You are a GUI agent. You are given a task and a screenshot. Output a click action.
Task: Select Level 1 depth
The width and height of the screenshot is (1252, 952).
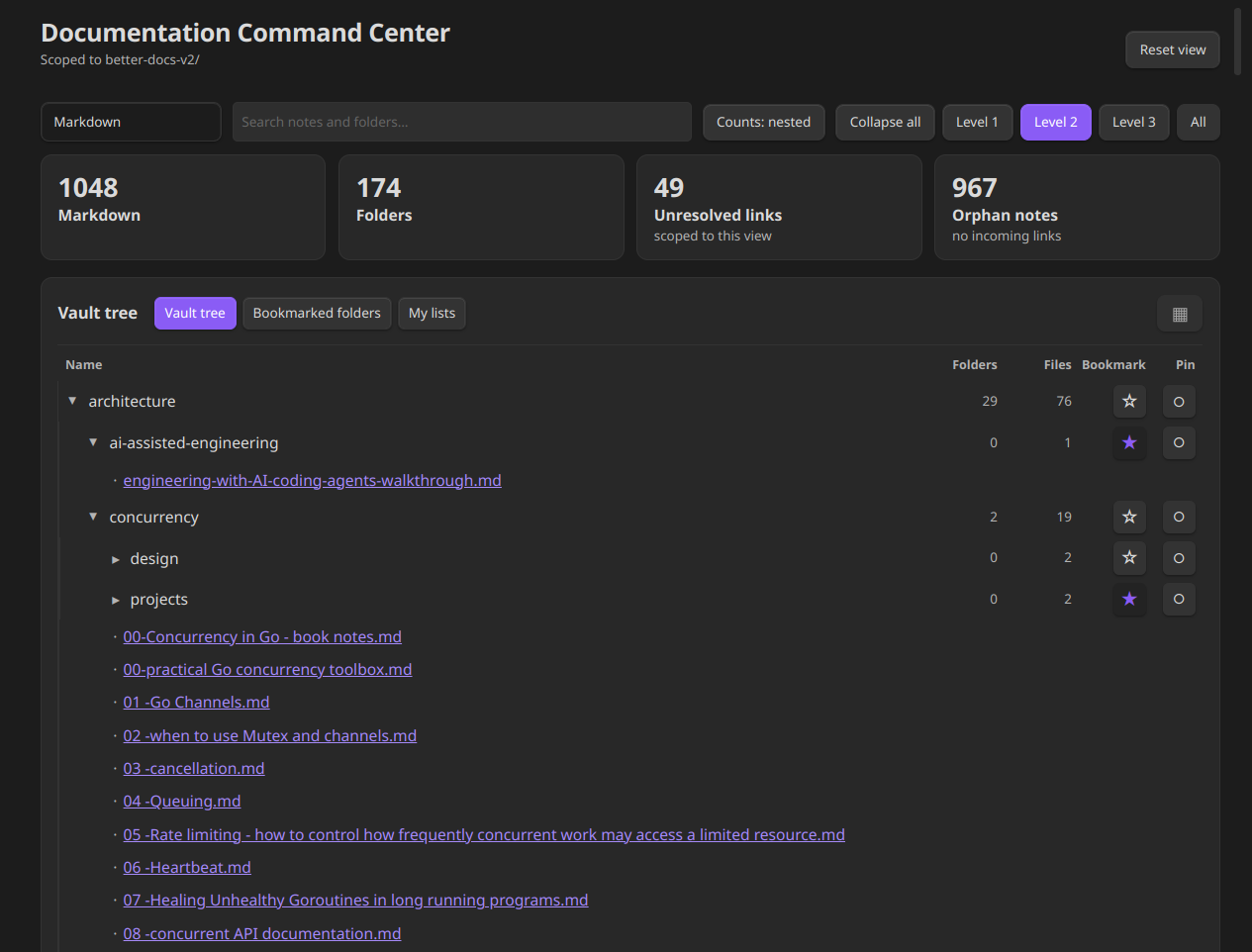point(977,122)
